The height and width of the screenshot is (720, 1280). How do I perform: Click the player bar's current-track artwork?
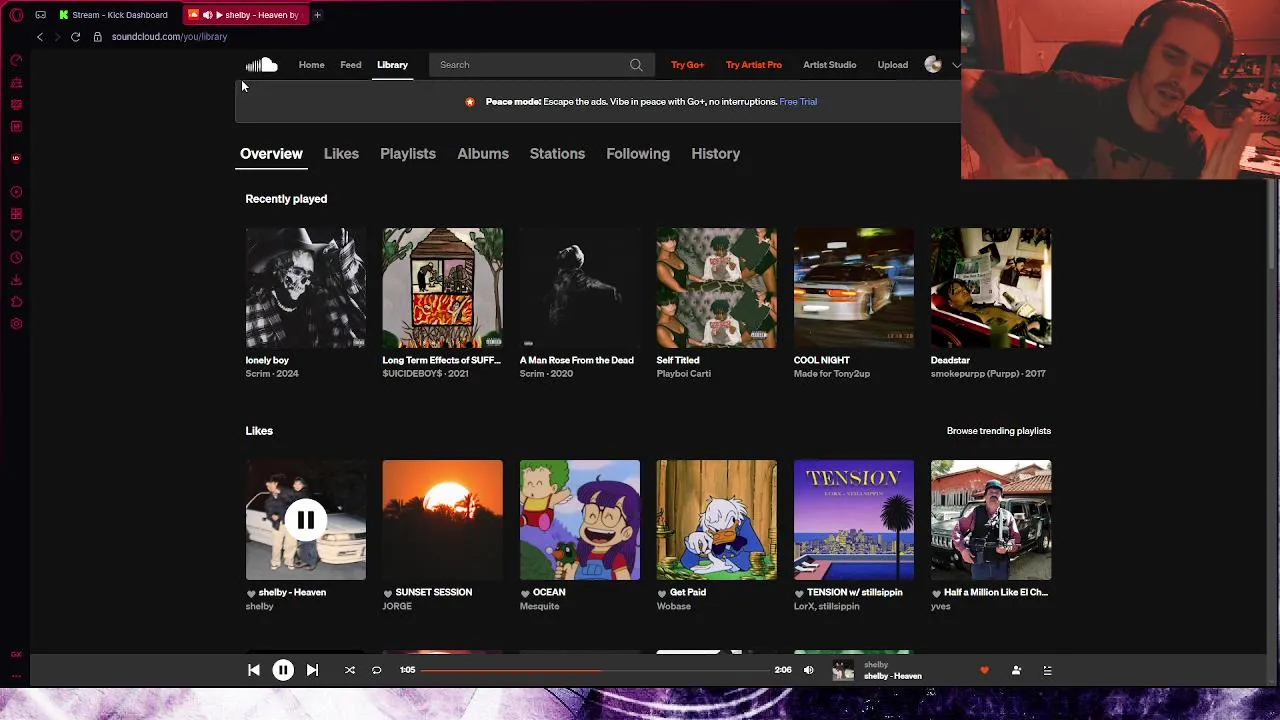click(843, 670)
